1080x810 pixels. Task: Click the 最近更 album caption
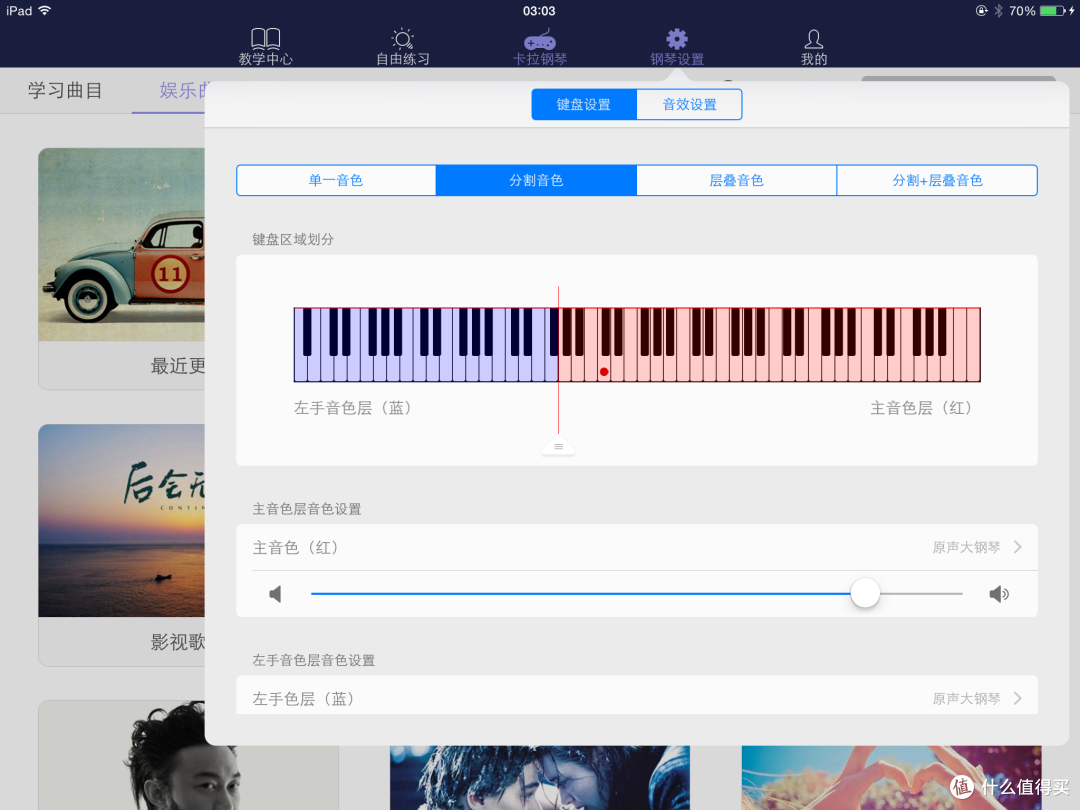coord(178,366)
